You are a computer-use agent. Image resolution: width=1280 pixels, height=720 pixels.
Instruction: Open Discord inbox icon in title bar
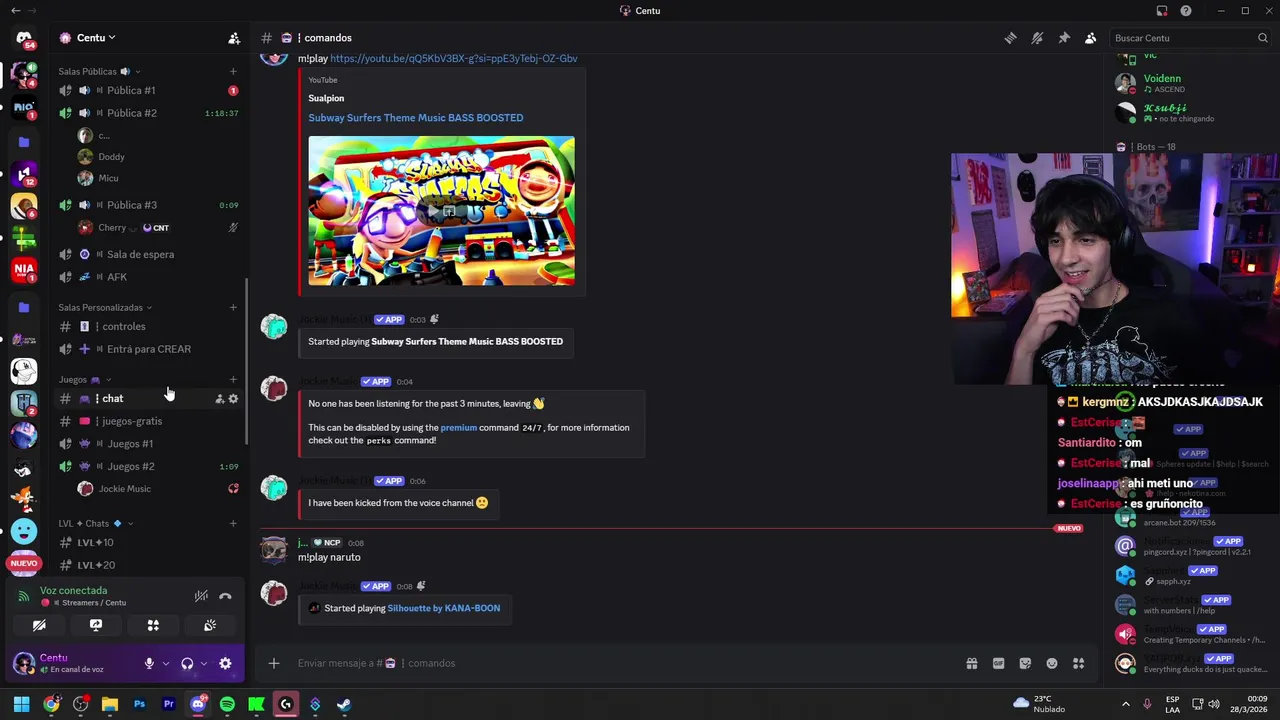pos(1161,11)
